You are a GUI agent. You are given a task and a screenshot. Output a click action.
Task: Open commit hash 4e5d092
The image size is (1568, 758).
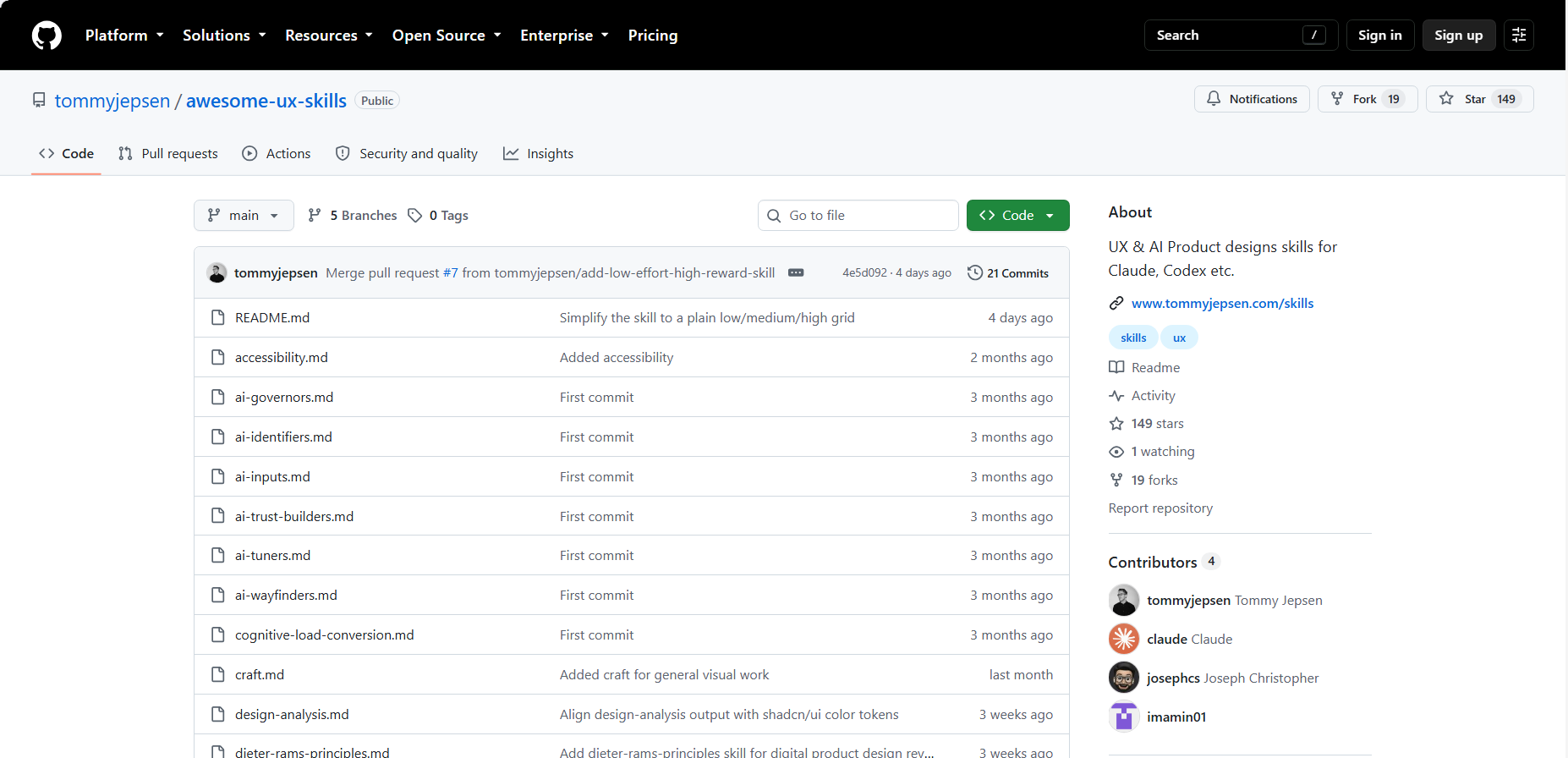[x=864, y=273]
